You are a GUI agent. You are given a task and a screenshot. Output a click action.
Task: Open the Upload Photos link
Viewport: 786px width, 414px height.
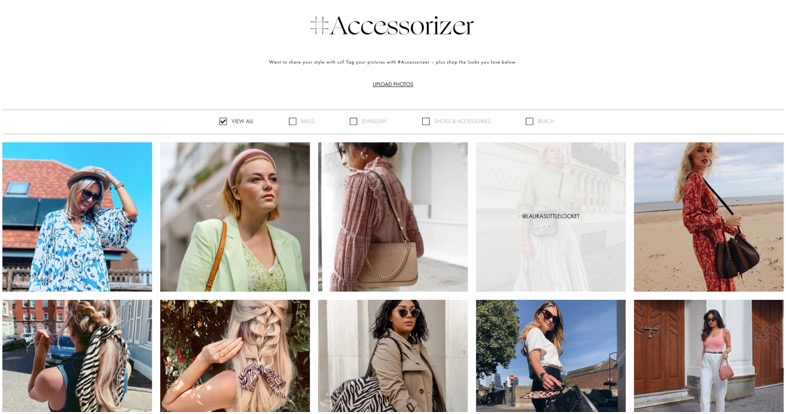click(393, 84)
